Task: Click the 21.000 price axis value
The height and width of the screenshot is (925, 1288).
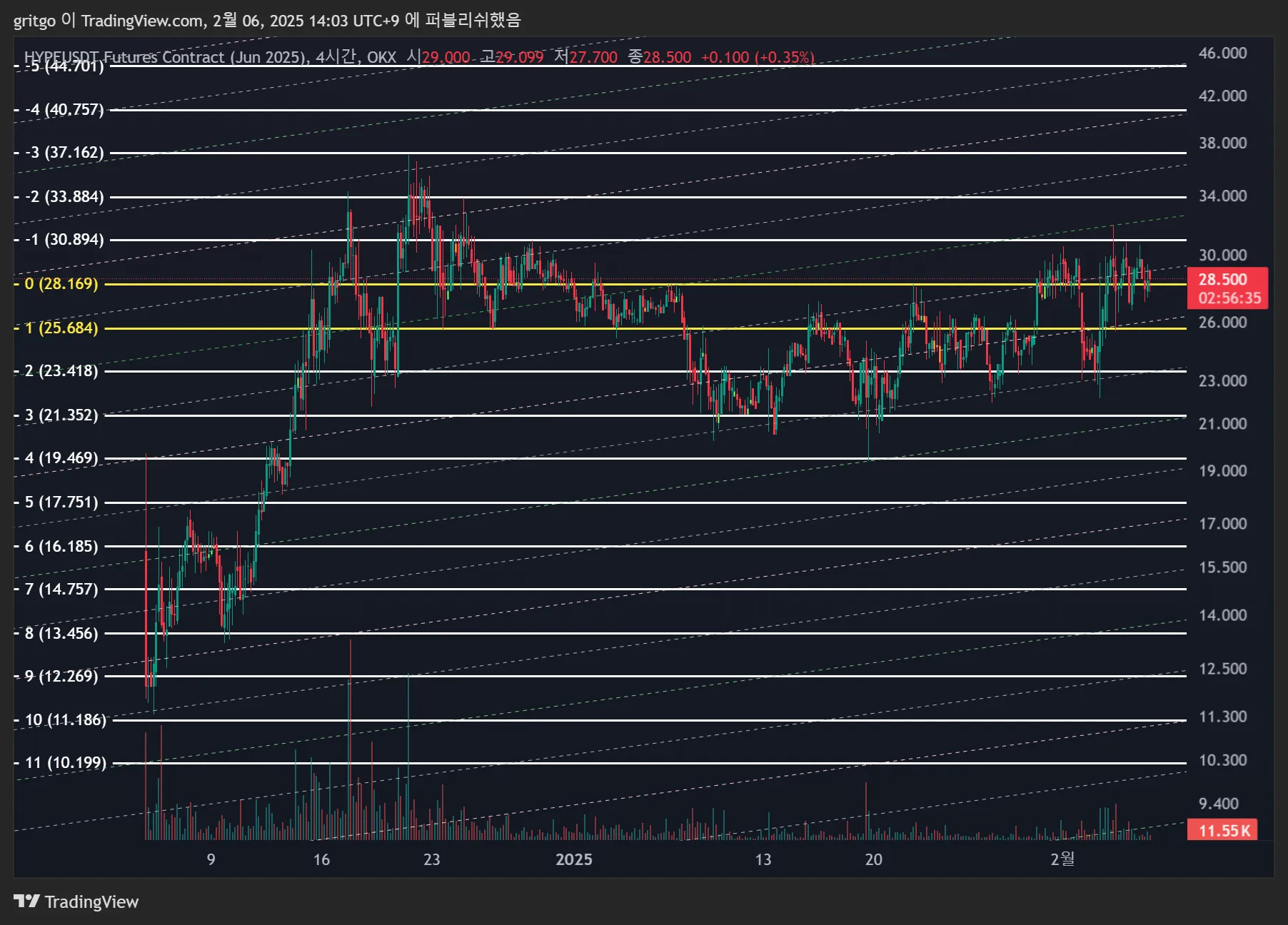Action: (1222, 423)
